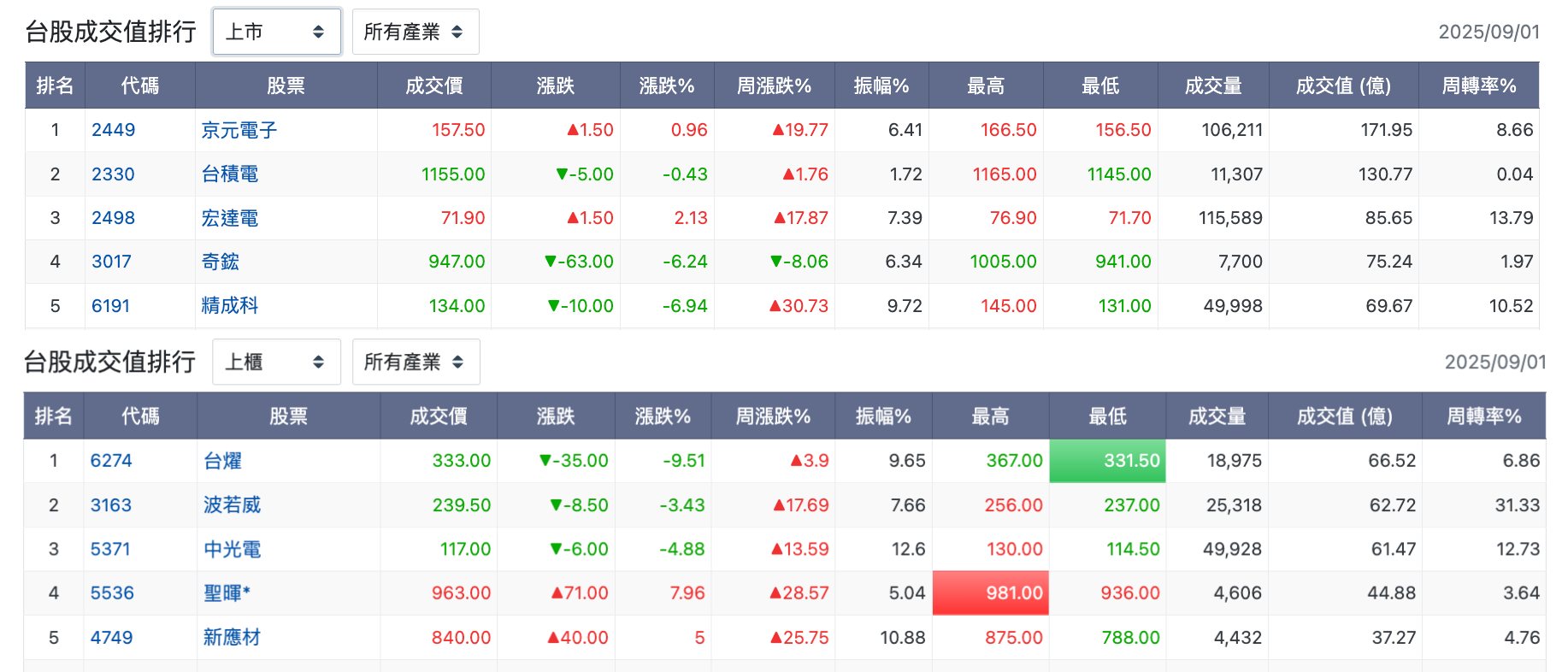The image size is (1568, 672).
Task: Click 台燿 change percent -9.51
Action: [x=684, y=461]
